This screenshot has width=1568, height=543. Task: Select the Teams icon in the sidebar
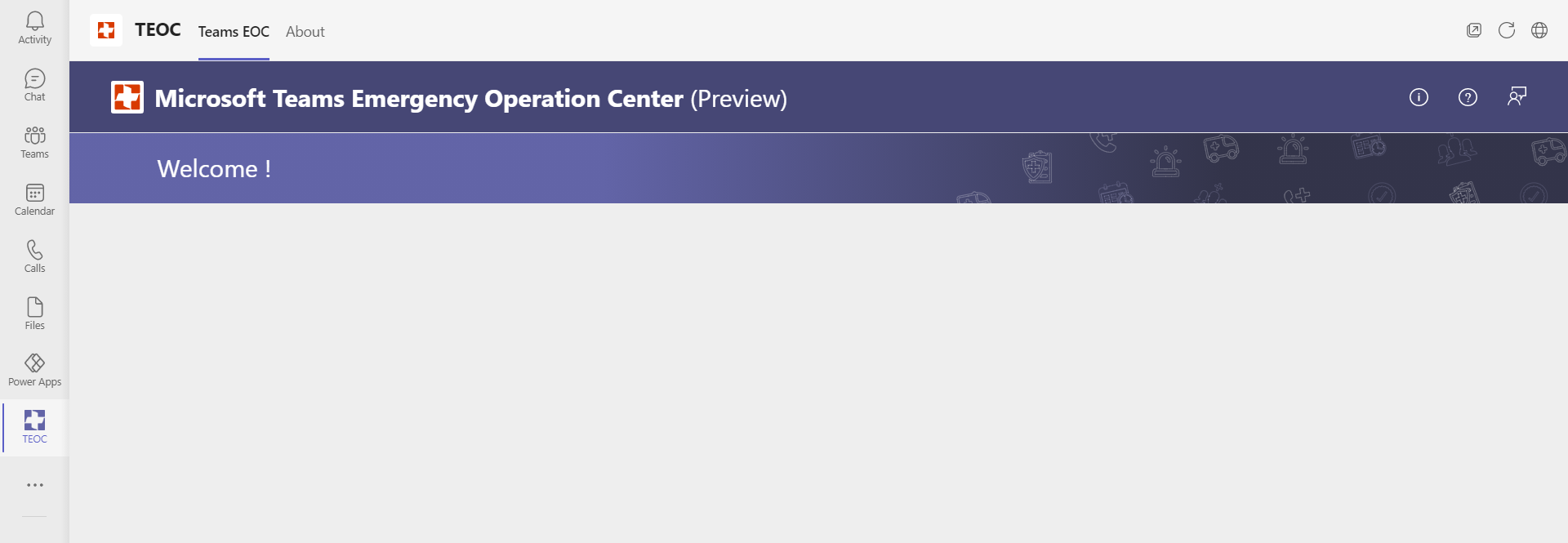(34, 140)
